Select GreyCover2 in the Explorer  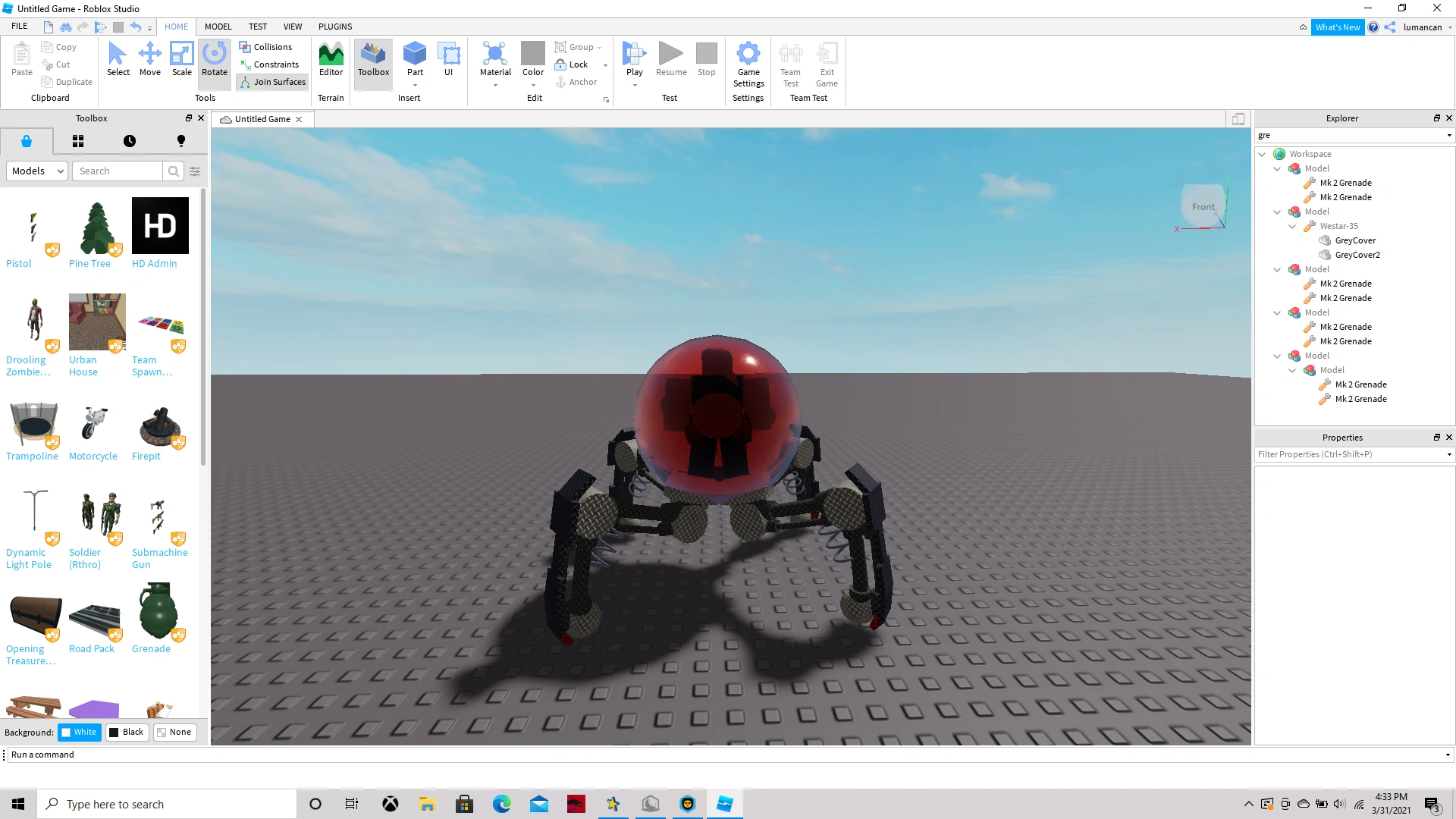point(1359,255)
